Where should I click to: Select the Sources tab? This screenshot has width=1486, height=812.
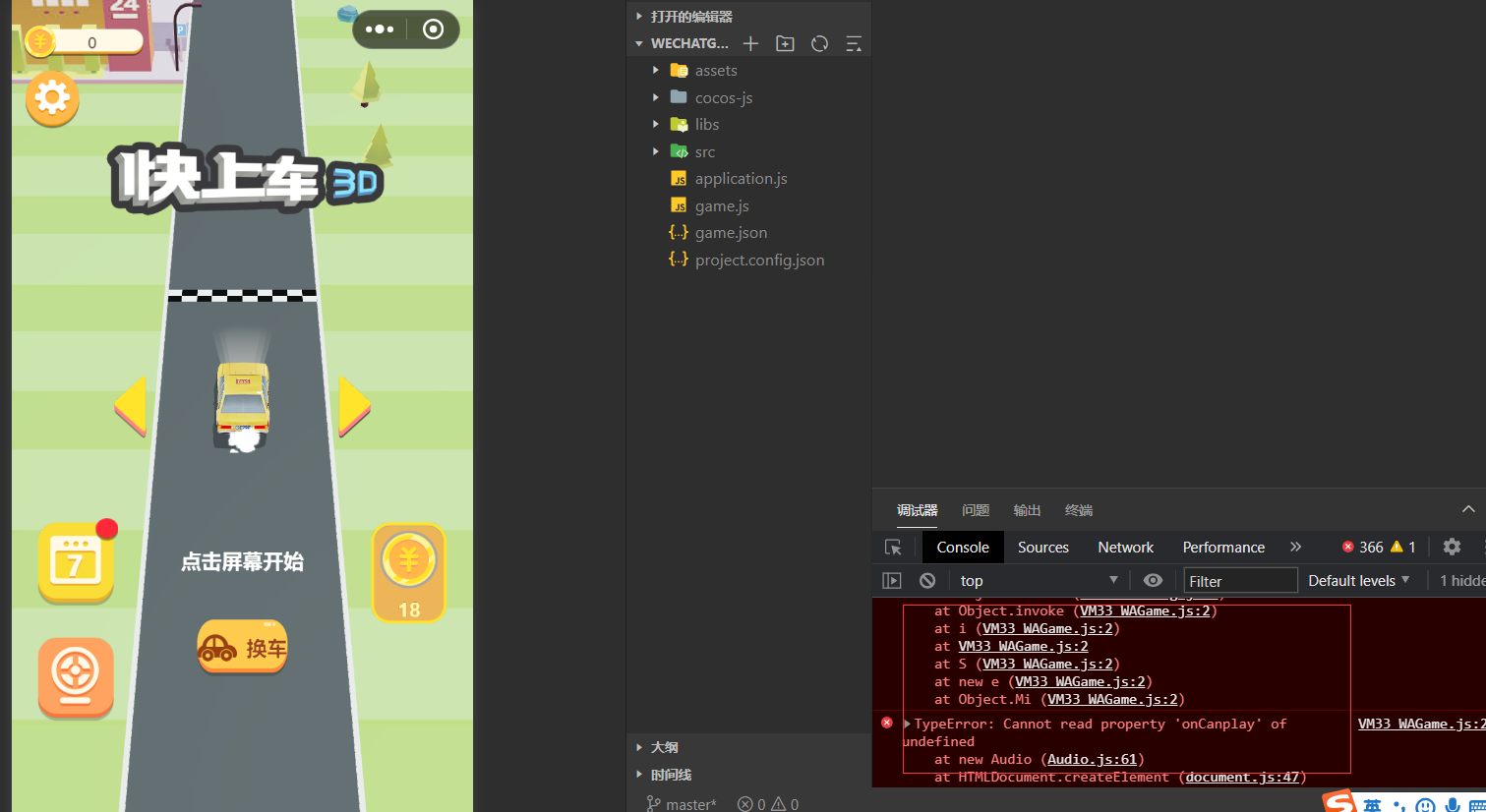pyautogui.click(x=1043, y=548)
